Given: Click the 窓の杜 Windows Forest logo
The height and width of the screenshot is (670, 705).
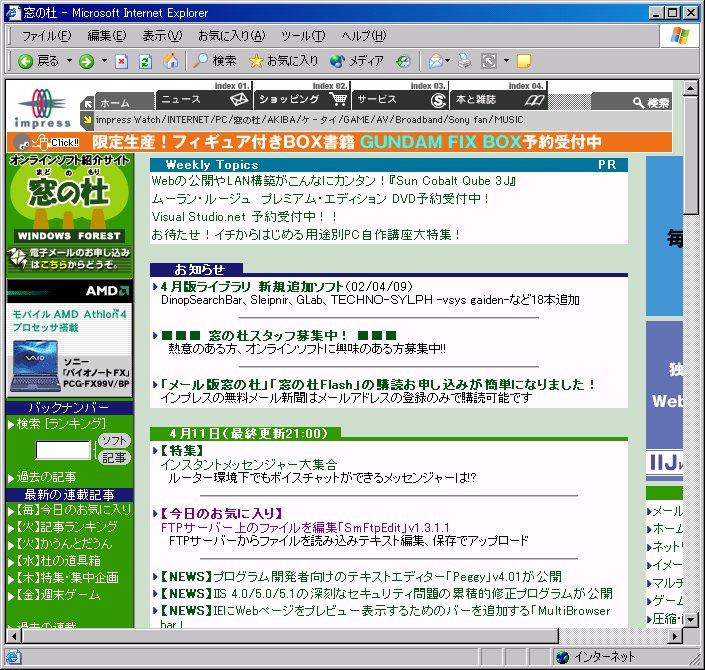Looking at the screenshot, I should click(70, 198).
